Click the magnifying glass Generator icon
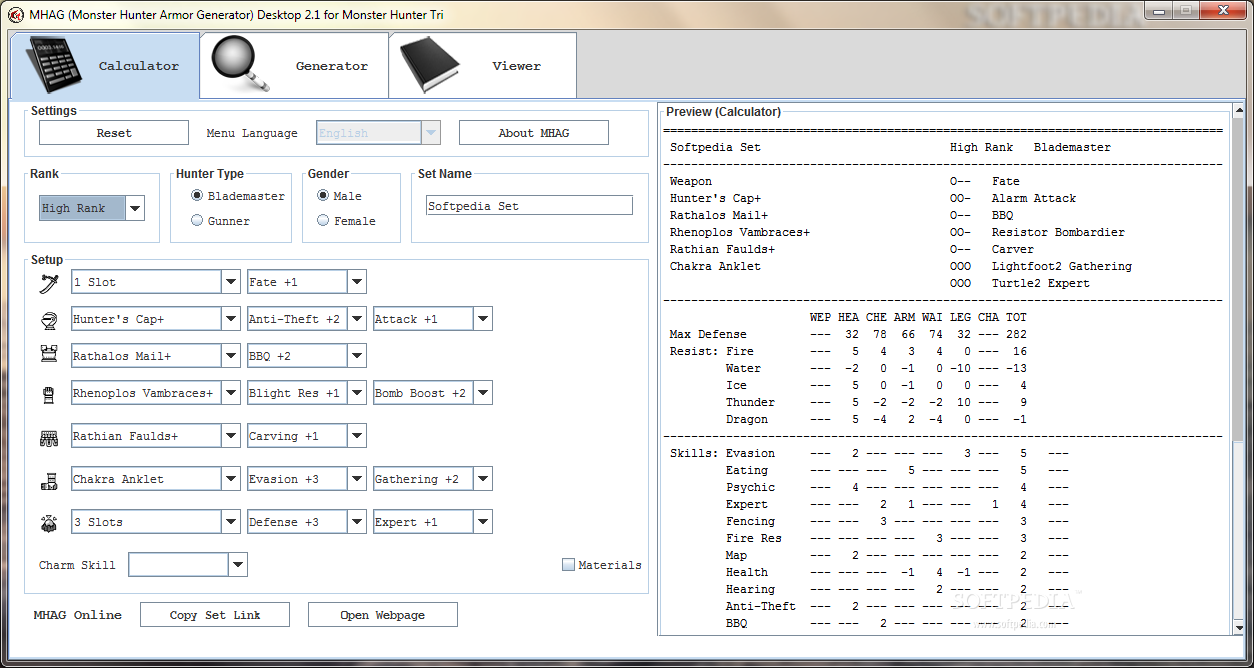 tap(241, 63)
